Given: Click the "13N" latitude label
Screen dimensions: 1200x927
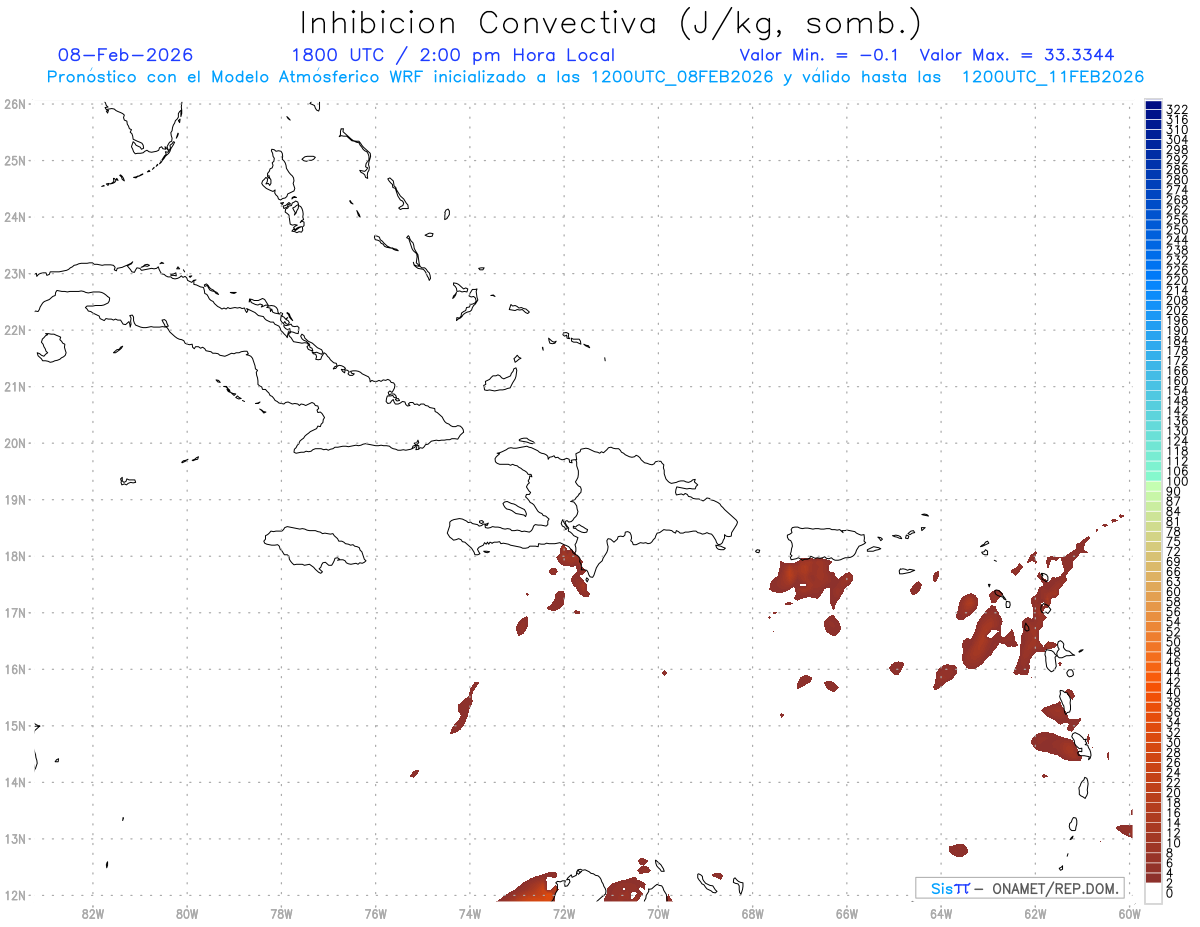Looking at the screenshot, I should coord(14,839).
